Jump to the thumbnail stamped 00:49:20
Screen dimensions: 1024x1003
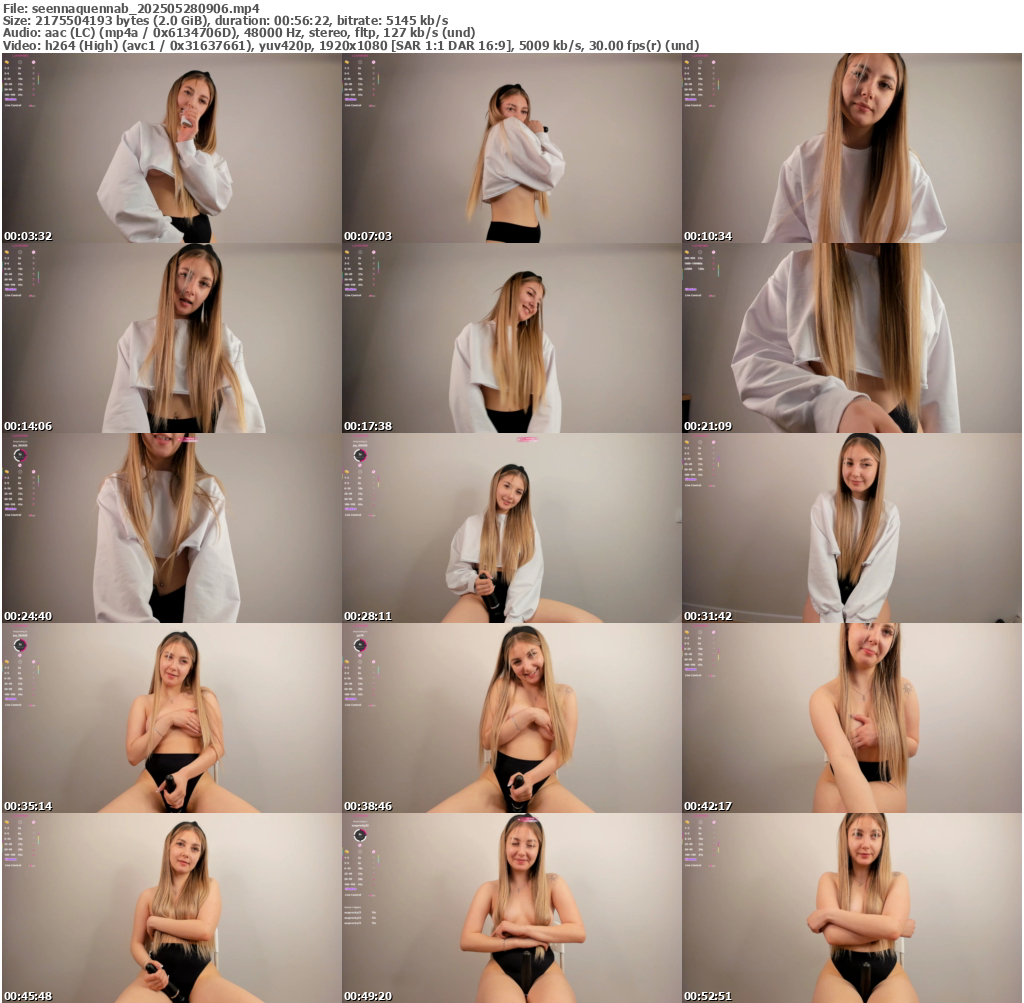coord(511,908)
